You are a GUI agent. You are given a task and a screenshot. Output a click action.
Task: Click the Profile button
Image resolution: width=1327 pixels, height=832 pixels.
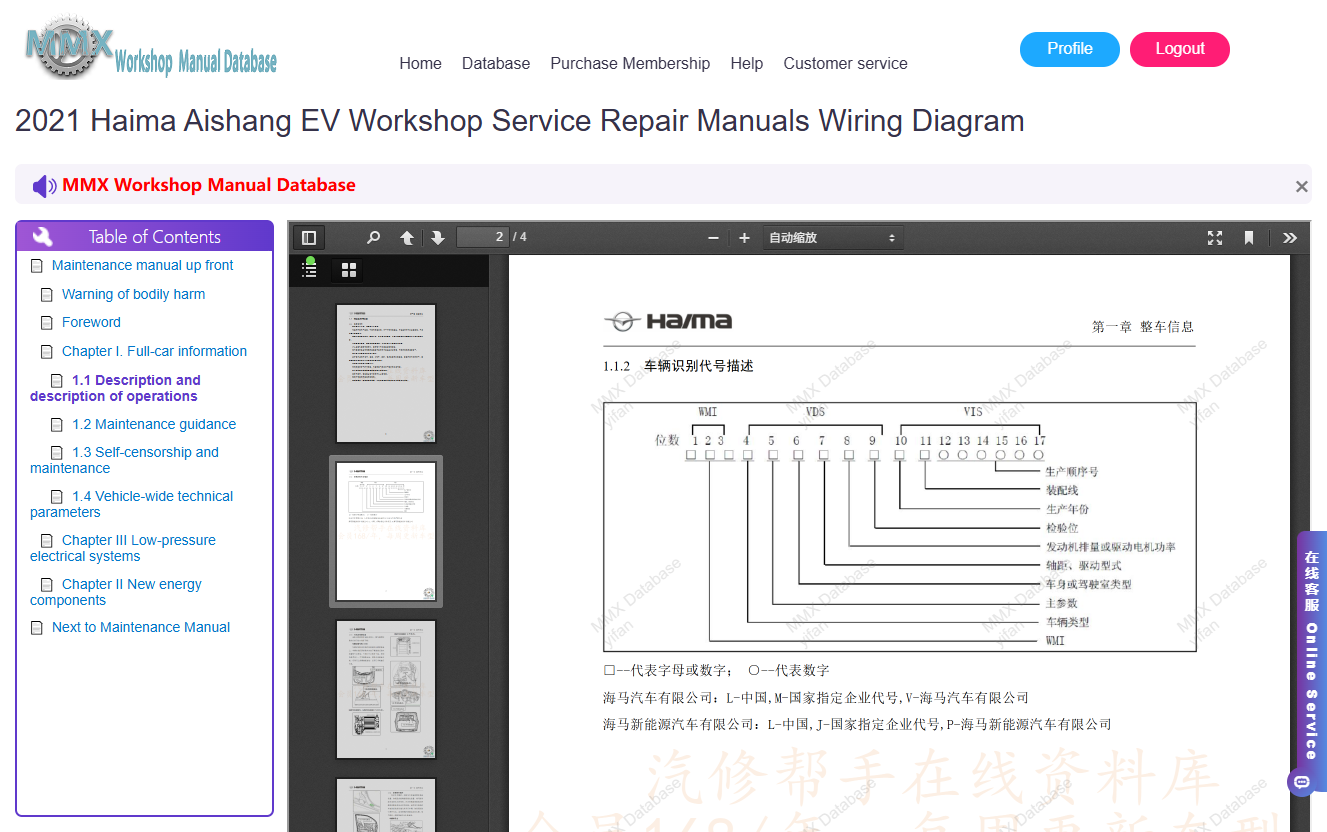point(1070,49)
